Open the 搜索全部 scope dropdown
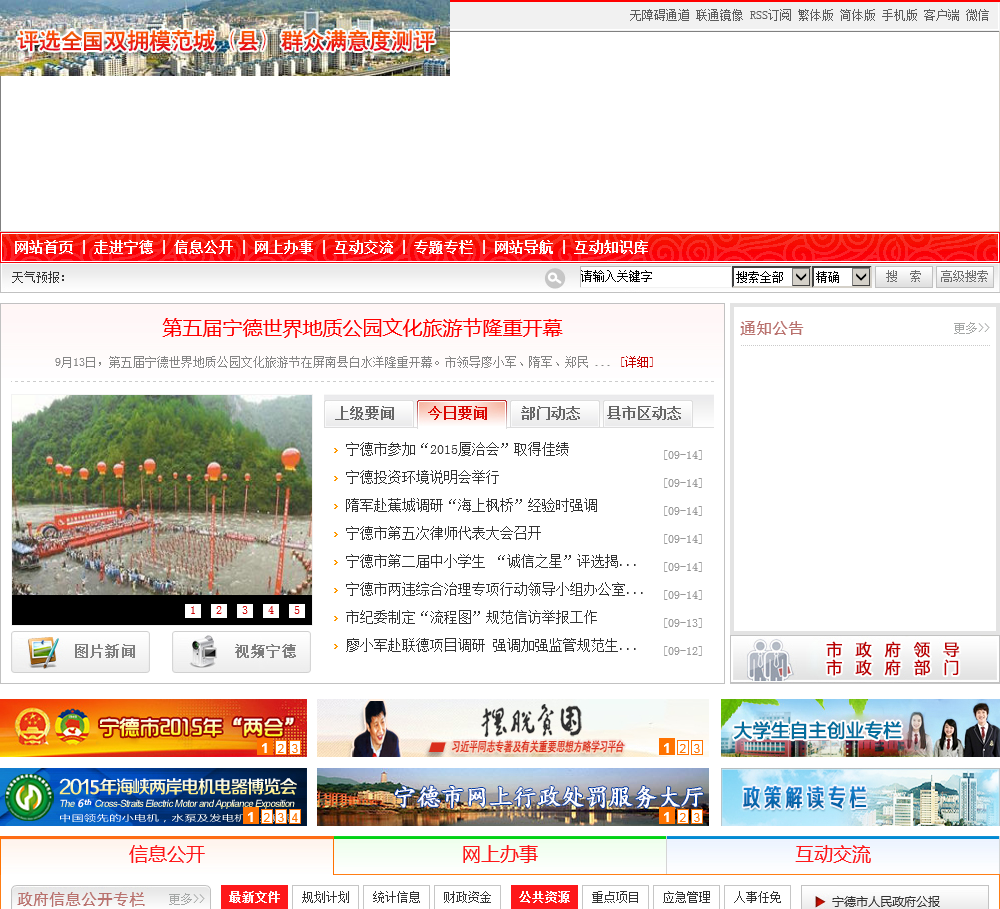The height and width of the screenshot is (909, 1000). (x=771, y=277)
